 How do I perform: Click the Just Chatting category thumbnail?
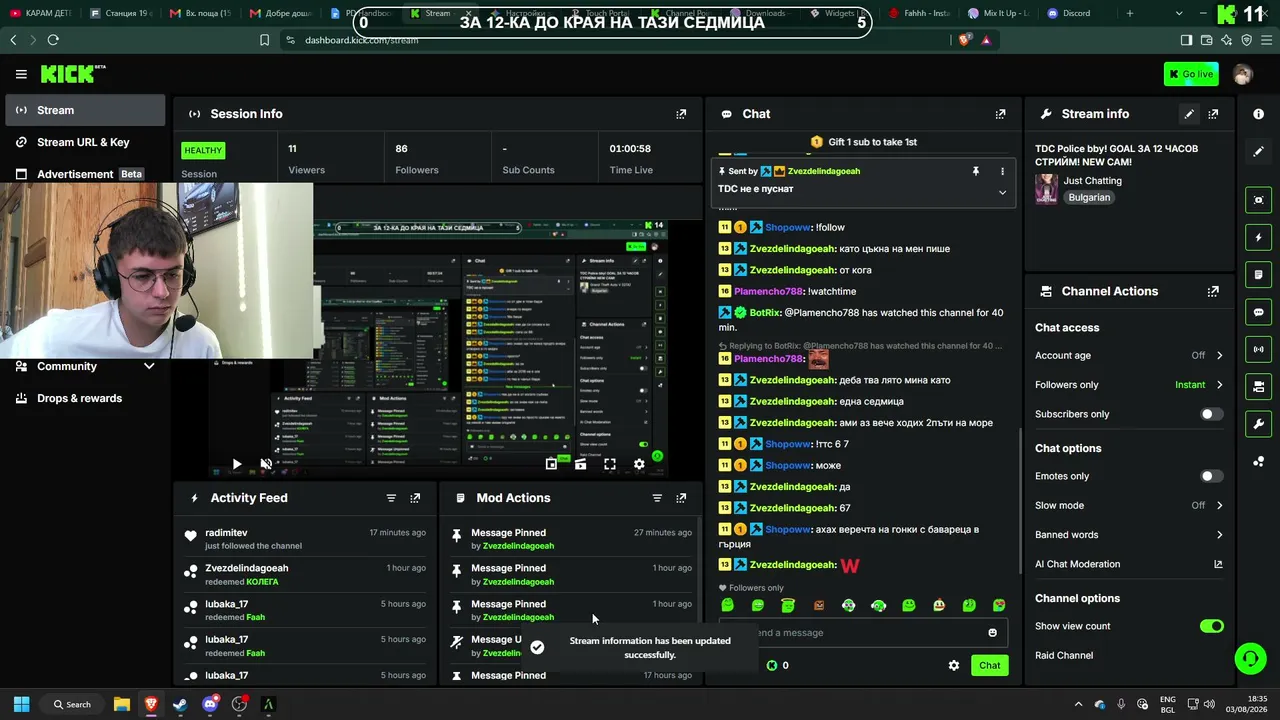(x=1046, y=189)
